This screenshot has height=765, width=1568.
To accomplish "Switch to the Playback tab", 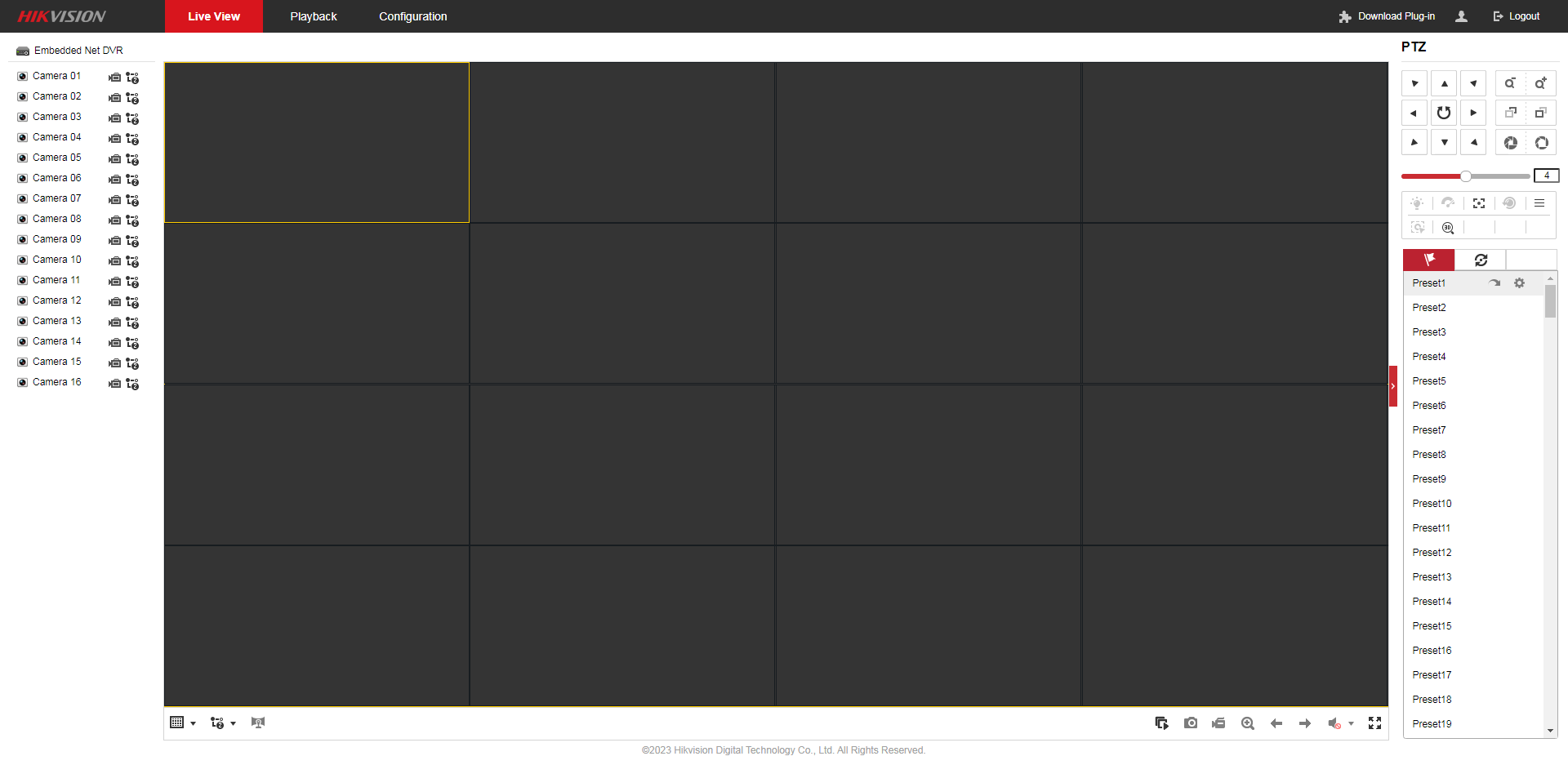I will 313,16.
